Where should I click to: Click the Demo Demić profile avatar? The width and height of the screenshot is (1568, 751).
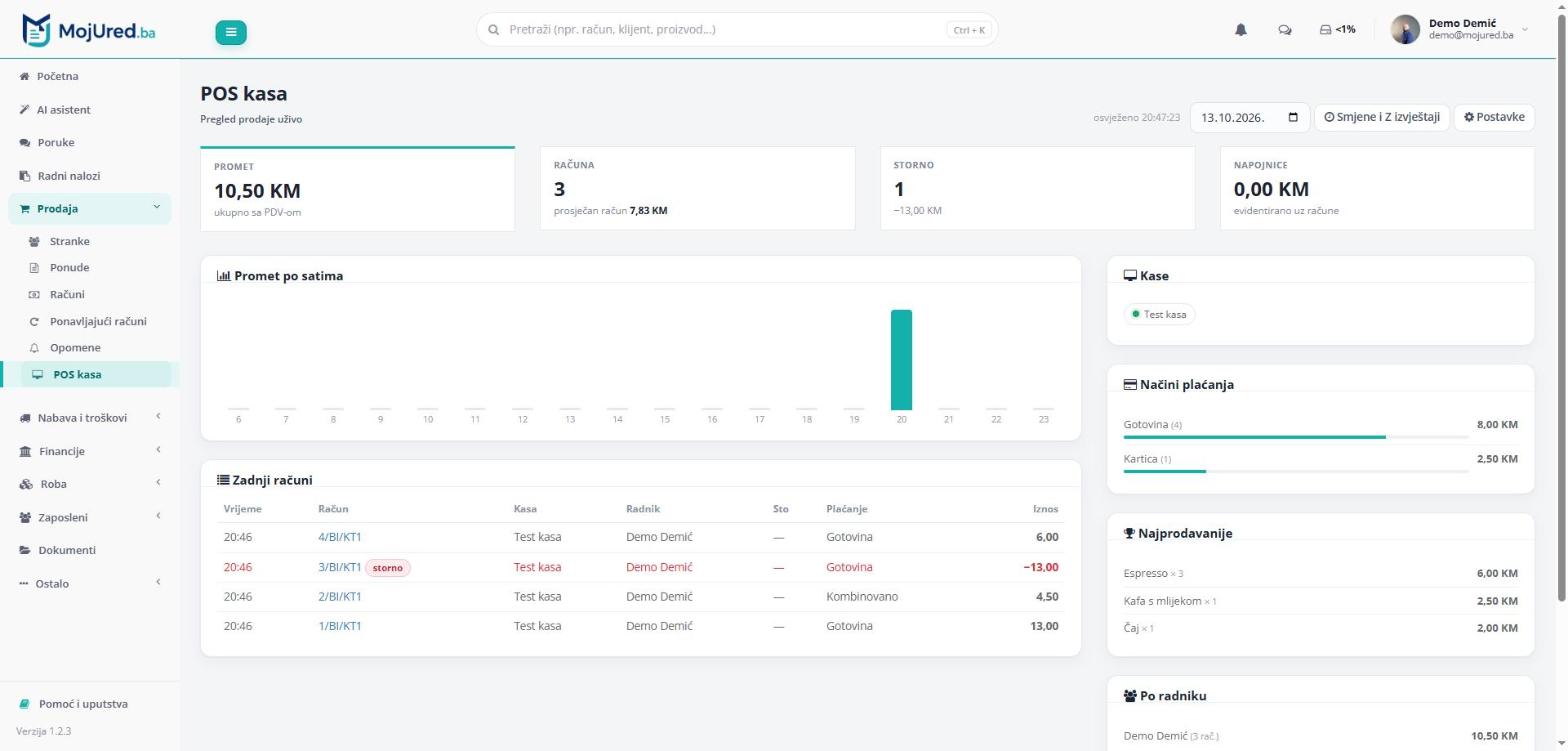pos(1405,30)
